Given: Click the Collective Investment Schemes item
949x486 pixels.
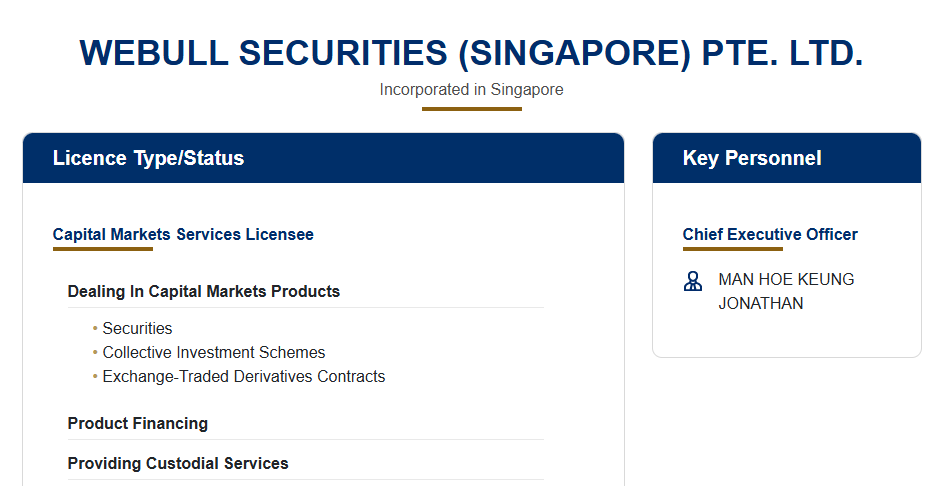Looking at the screenshot, I should point(214,352).
